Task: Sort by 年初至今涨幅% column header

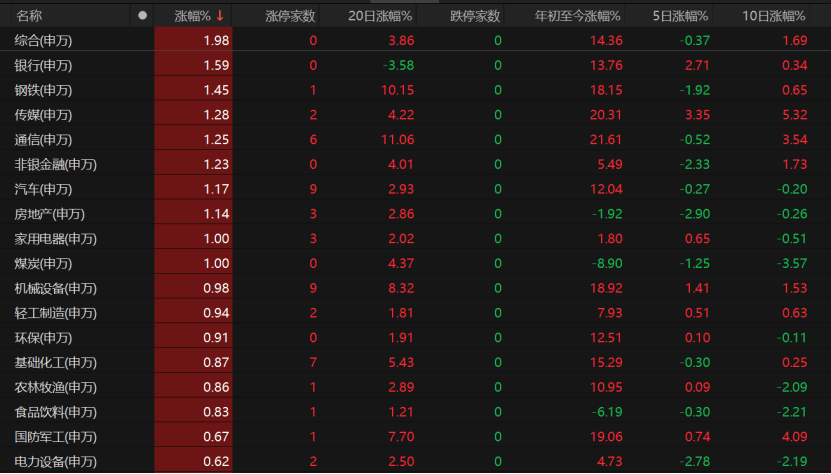Action: tap(578, 16)
